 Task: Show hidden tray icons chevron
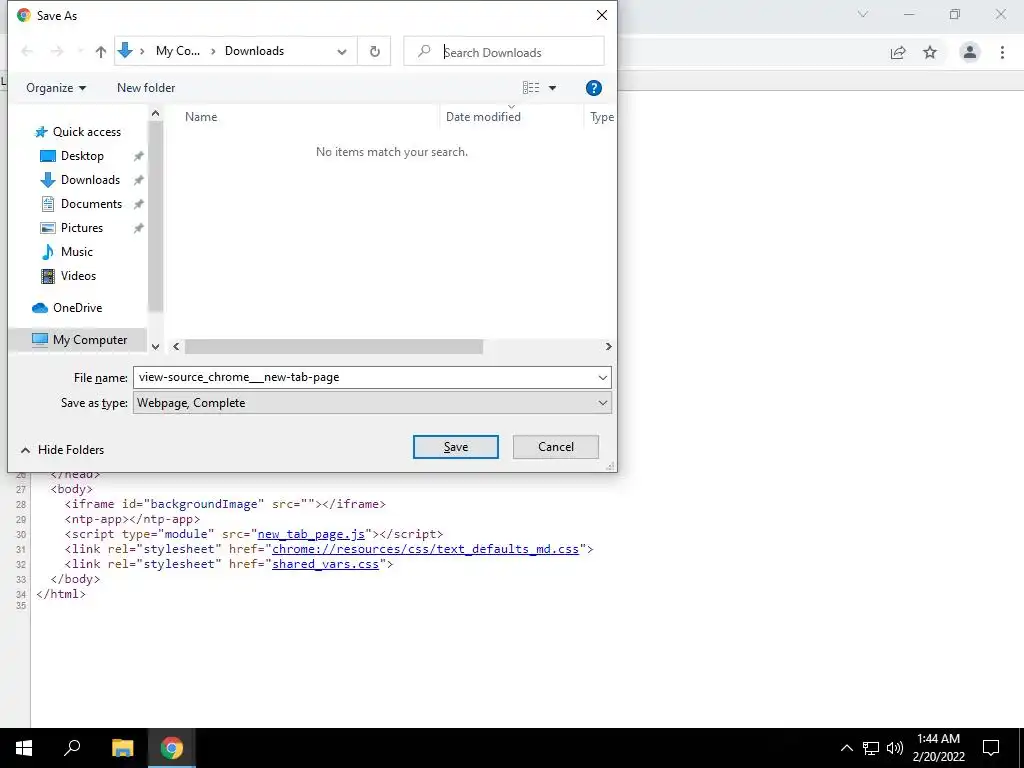tap(846, 748)
